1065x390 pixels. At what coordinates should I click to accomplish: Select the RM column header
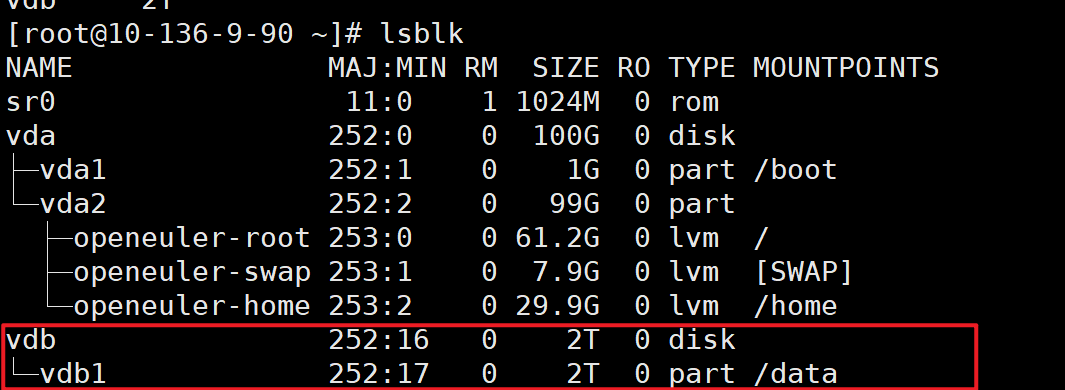tap(481, 68)
